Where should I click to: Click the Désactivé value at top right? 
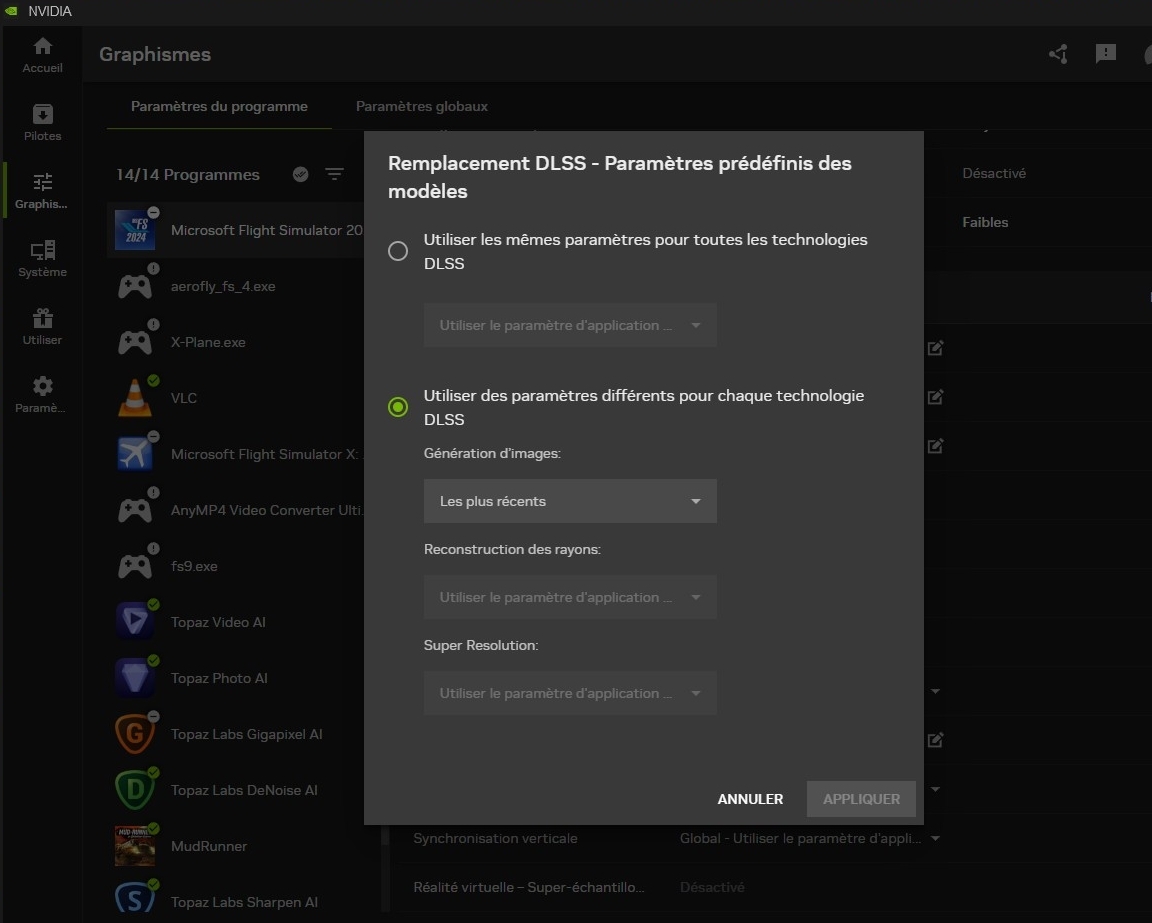pyautogui.click(x=994, y=173)
